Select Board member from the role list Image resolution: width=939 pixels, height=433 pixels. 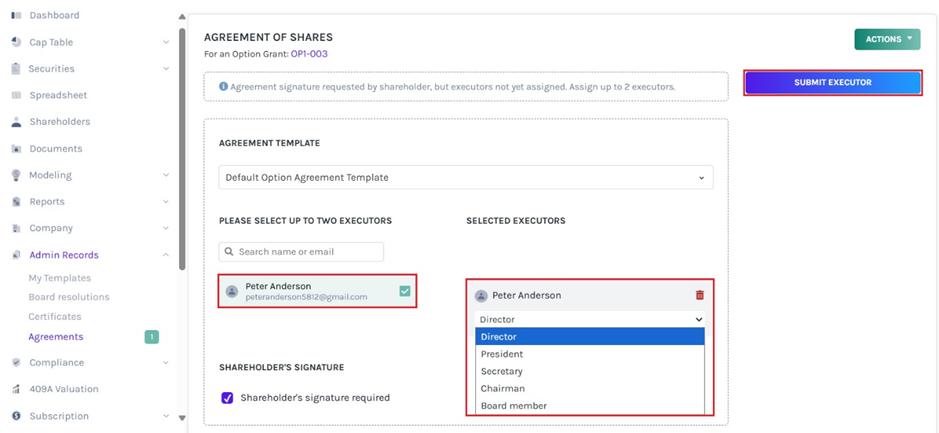pos(590,406)
